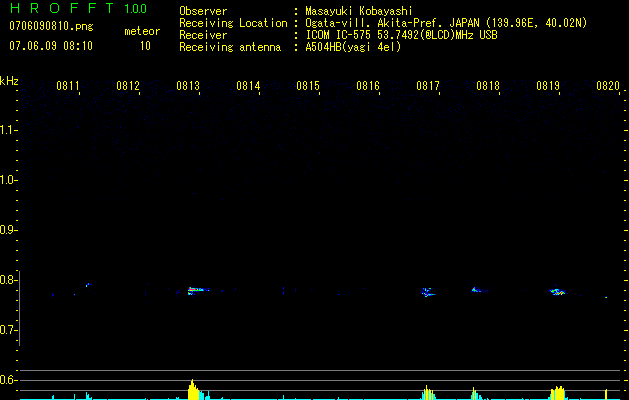Click the 1.0 kHz frequency label
The image size is (629, 400).
pos(8,180)
